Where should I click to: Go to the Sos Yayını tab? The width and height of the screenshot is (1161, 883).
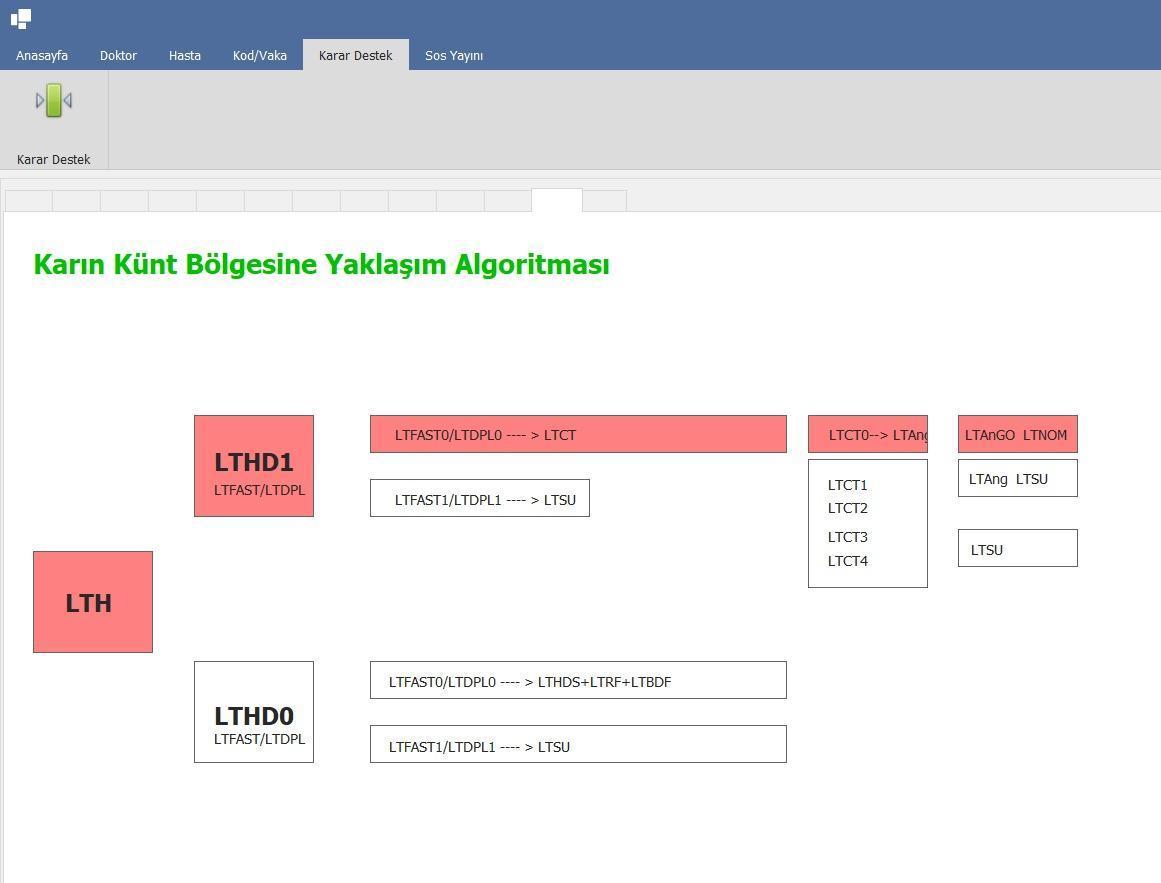point(454,55)
